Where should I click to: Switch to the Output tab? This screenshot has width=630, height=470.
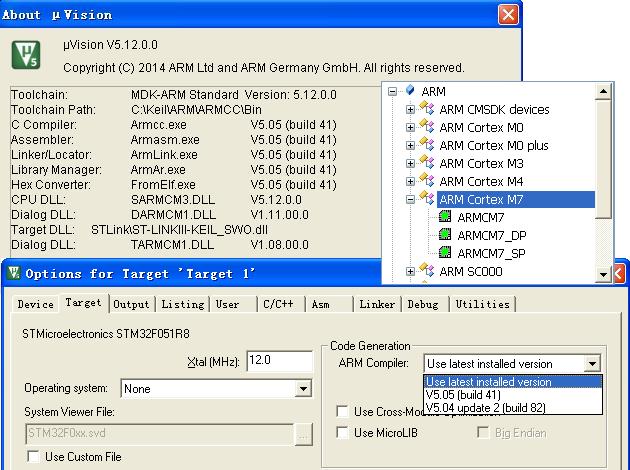click(131, 304)
